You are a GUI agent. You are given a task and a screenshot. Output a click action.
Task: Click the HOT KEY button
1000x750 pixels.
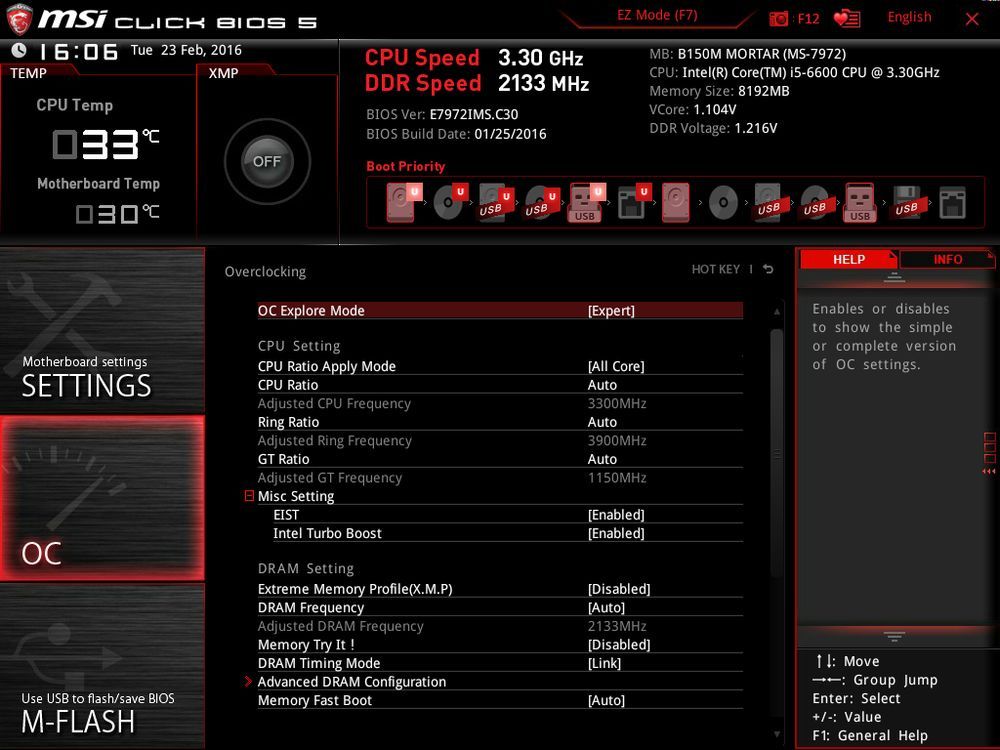click(x=716, y=269)
